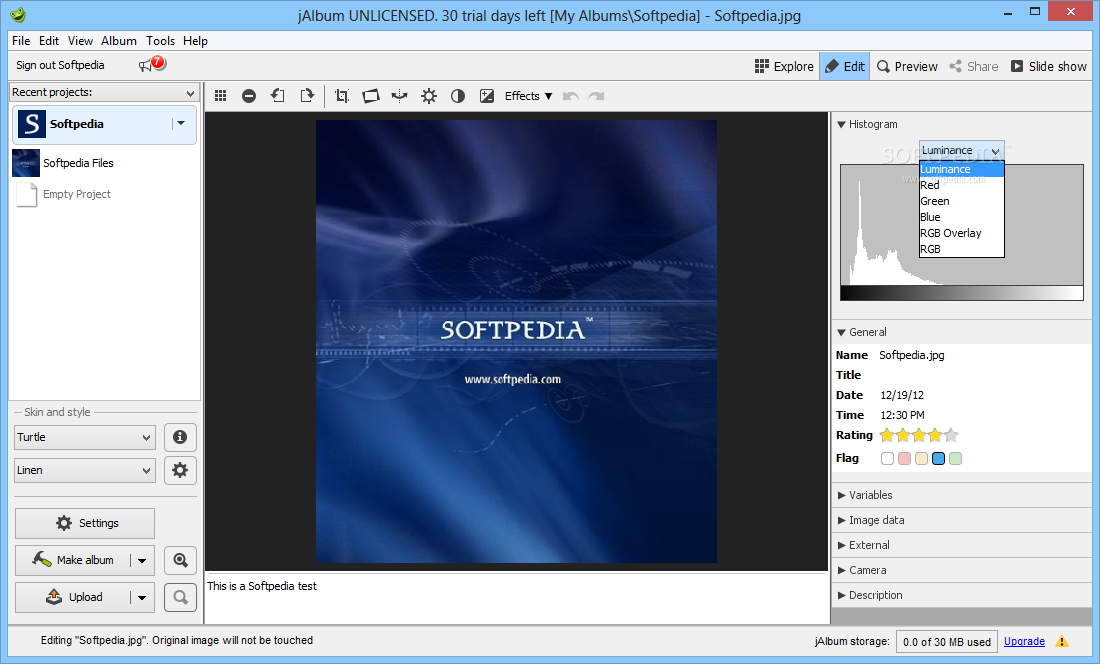Image resolution: width=1100 pixels, height=664 pixels.
Task: Set rating to four stars
Action: pyautogui.click(x=935, y=435)
